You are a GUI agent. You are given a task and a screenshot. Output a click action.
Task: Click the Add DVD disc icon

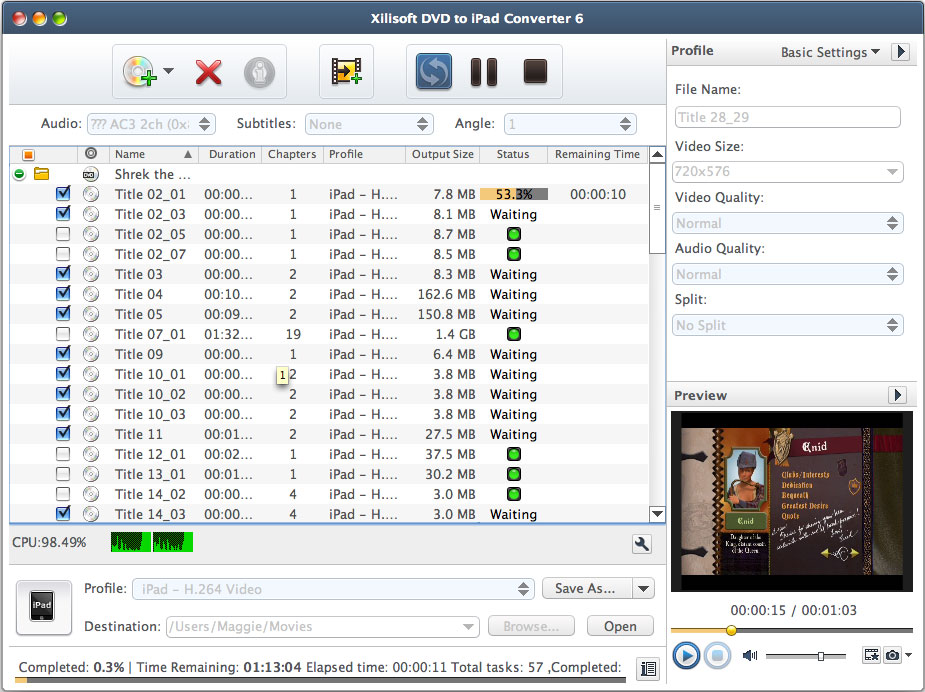pos(138,72)
